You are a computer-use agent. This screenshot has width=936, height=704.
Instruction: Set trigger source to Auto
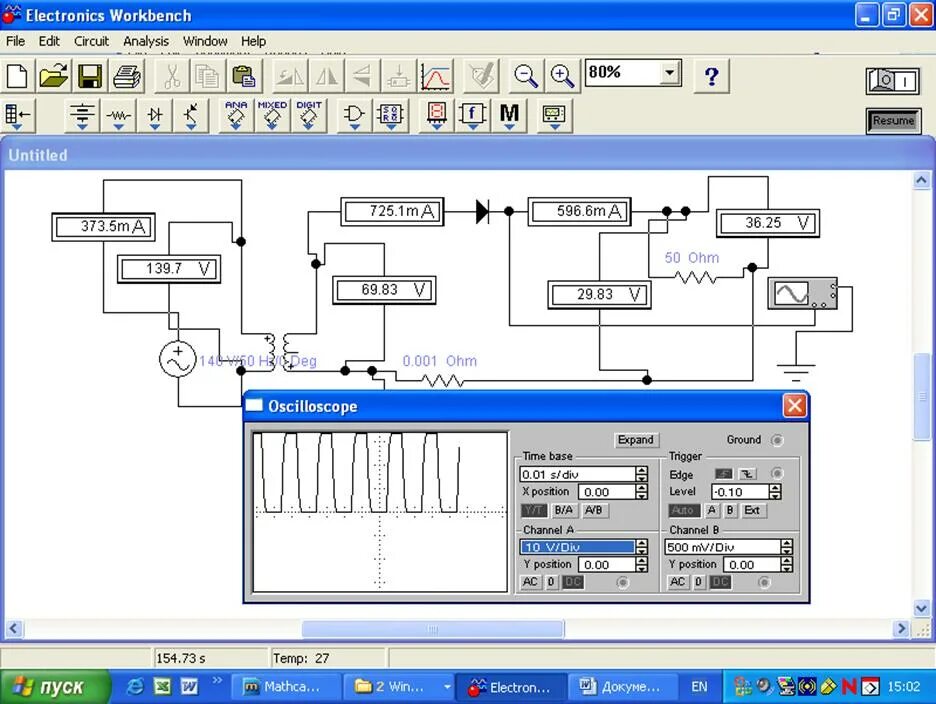(x=683, y=511)
